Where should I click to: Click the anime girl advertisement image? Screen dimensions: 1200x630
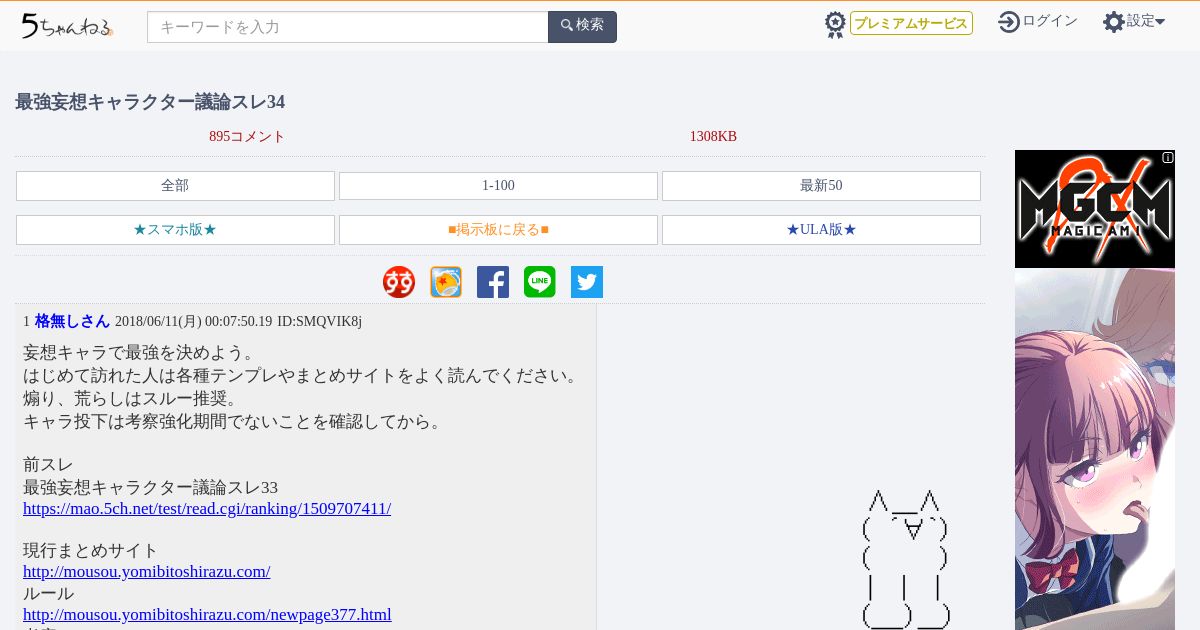coord(1095,449)
